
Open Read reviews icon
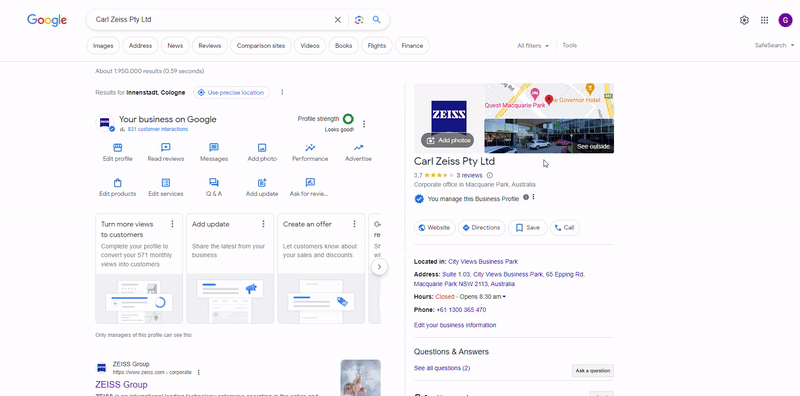(x=165, y=148)
